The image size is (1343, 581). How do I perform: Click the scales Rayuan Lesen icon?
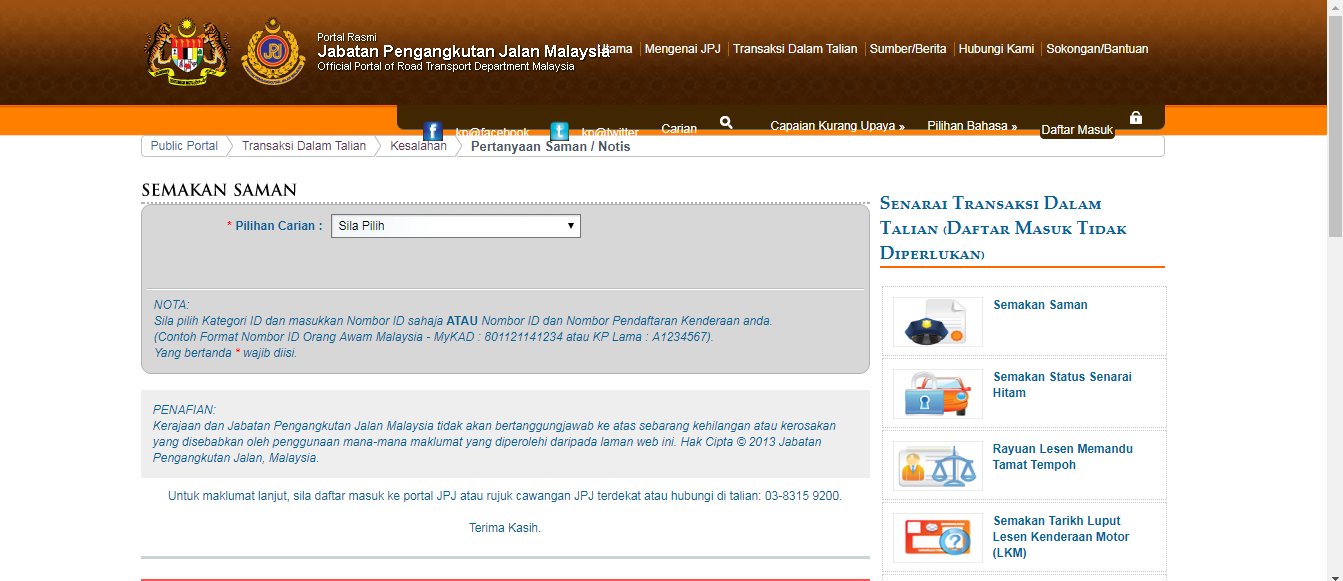(x=937, y=466)
